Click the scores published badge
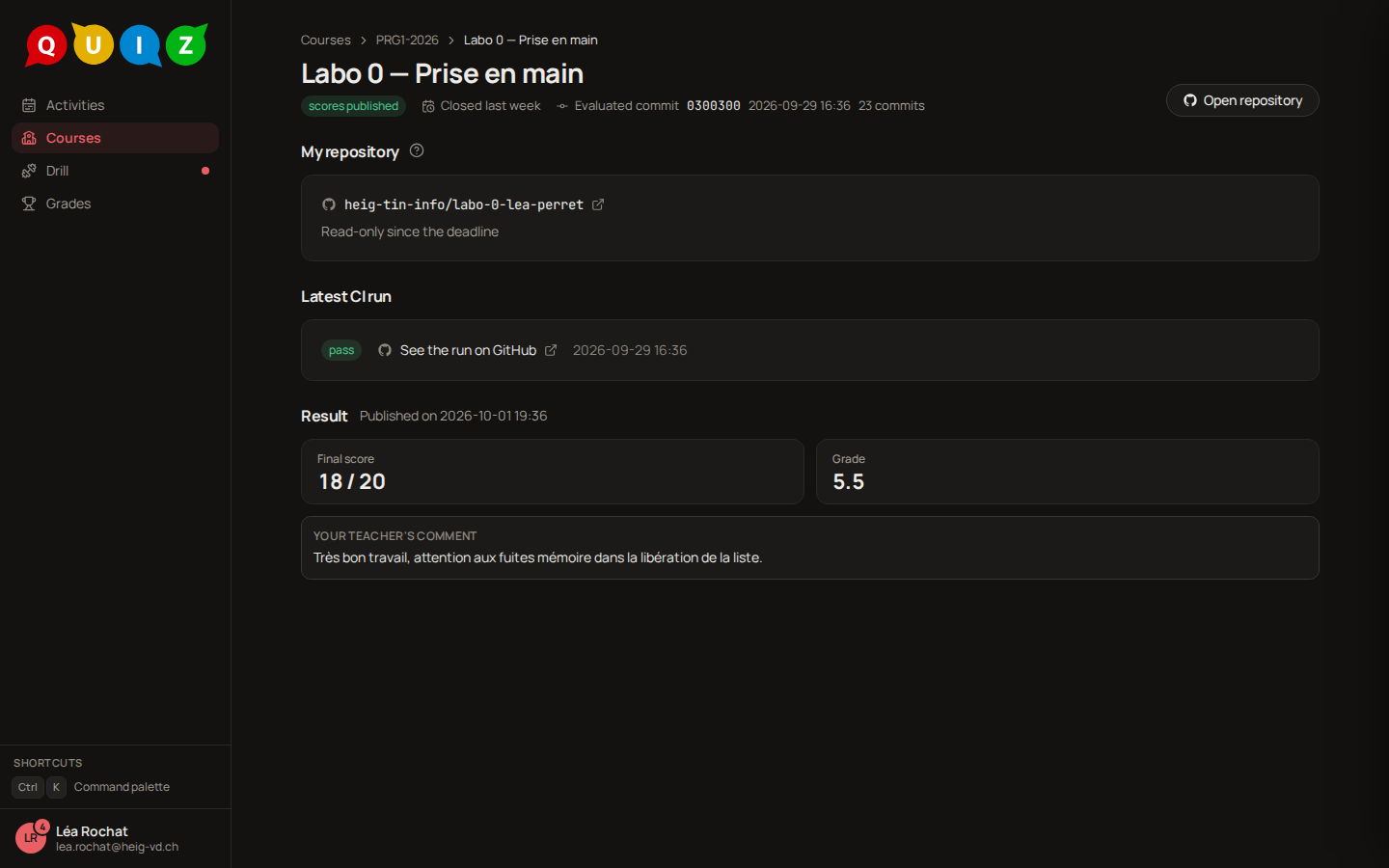Image resolution: width=1389 pixels, height=868 pixels. (353, 106)
